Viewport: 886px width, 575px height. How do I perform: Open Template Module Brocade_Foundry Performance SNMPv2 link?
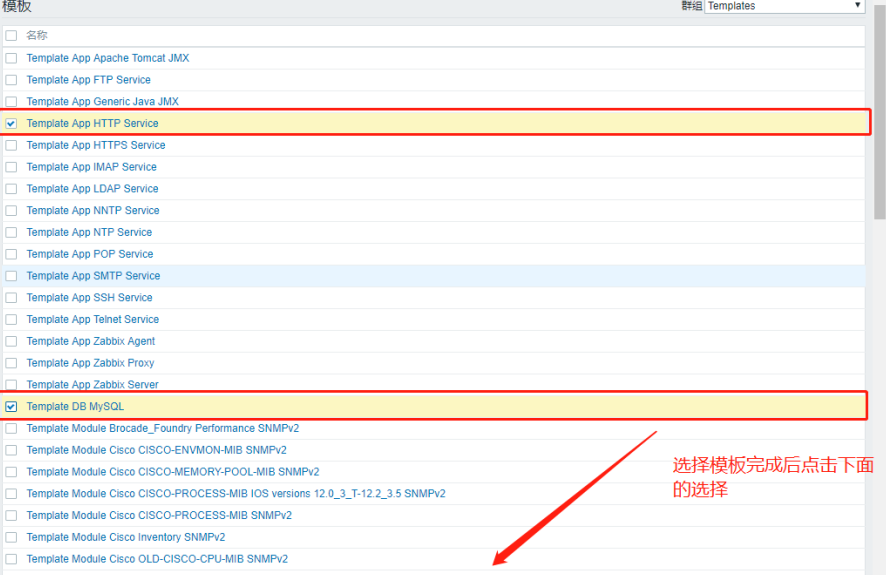tap(163, 428)
